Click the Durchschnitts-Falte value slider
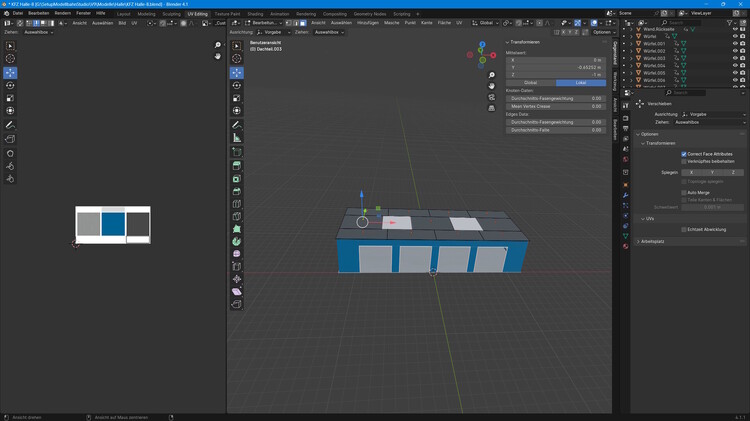Image resolution: width=750 pixels, height=421 pixels. tap(556, 130)
